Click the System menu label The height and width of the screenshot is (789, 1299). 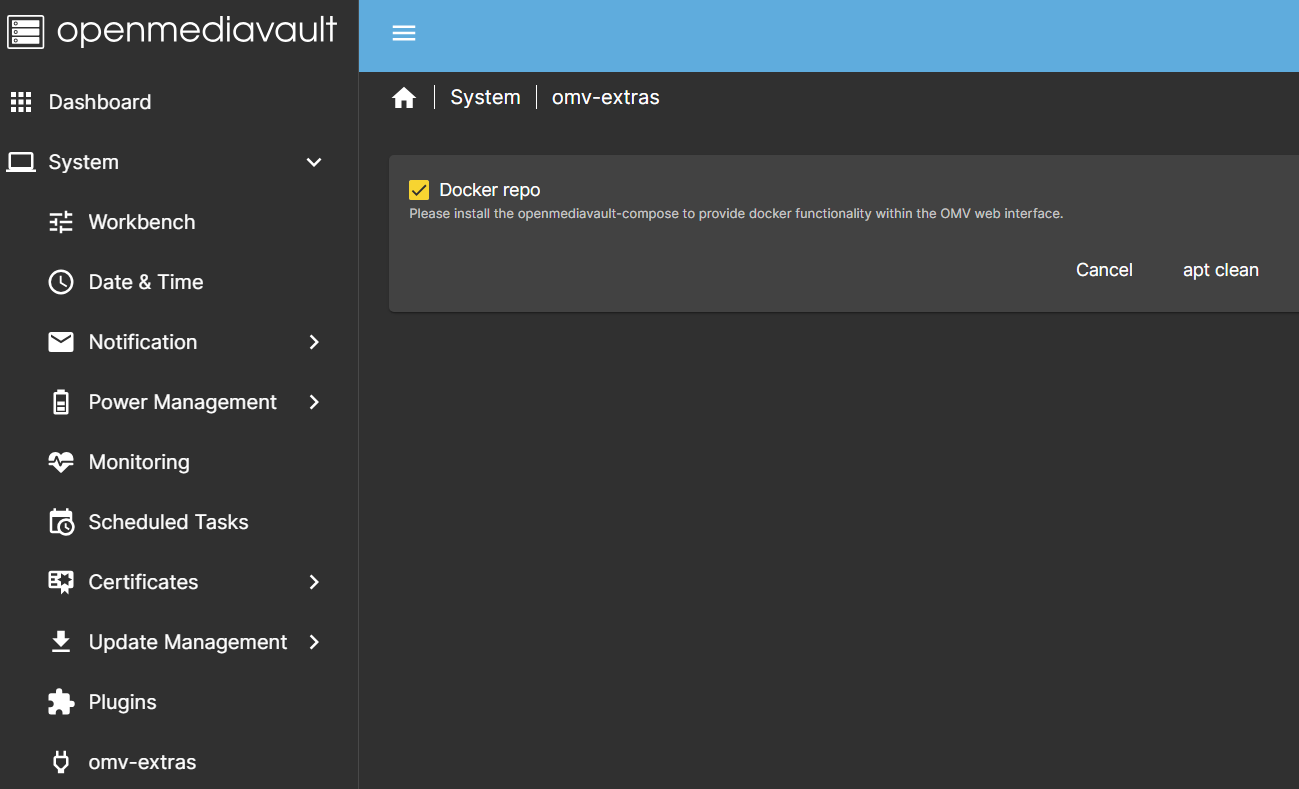pyautogui.click(x=84, y=162)
